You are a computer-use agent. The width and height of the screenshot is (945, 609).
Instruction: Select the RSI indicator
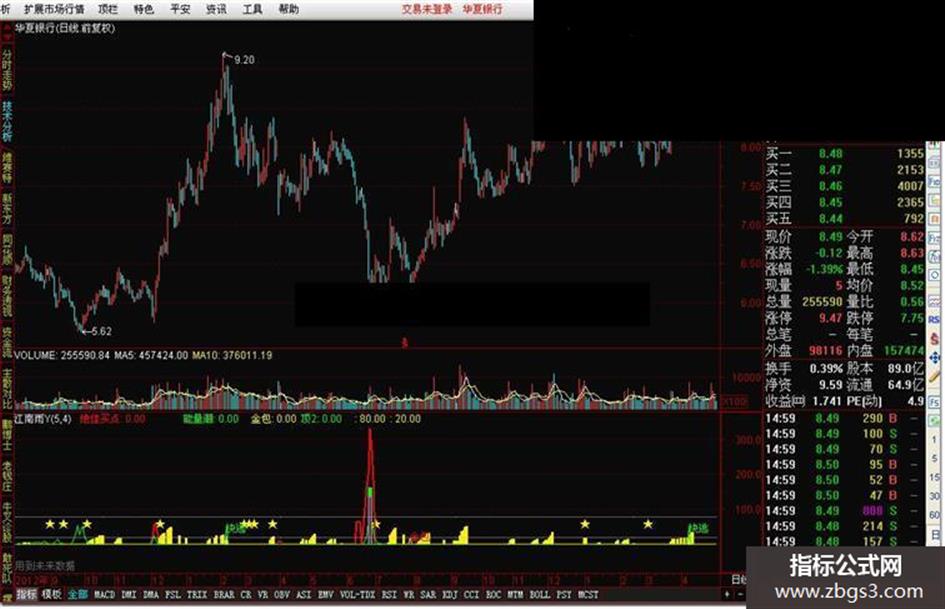pyautogui.click(x=389, y=595)
